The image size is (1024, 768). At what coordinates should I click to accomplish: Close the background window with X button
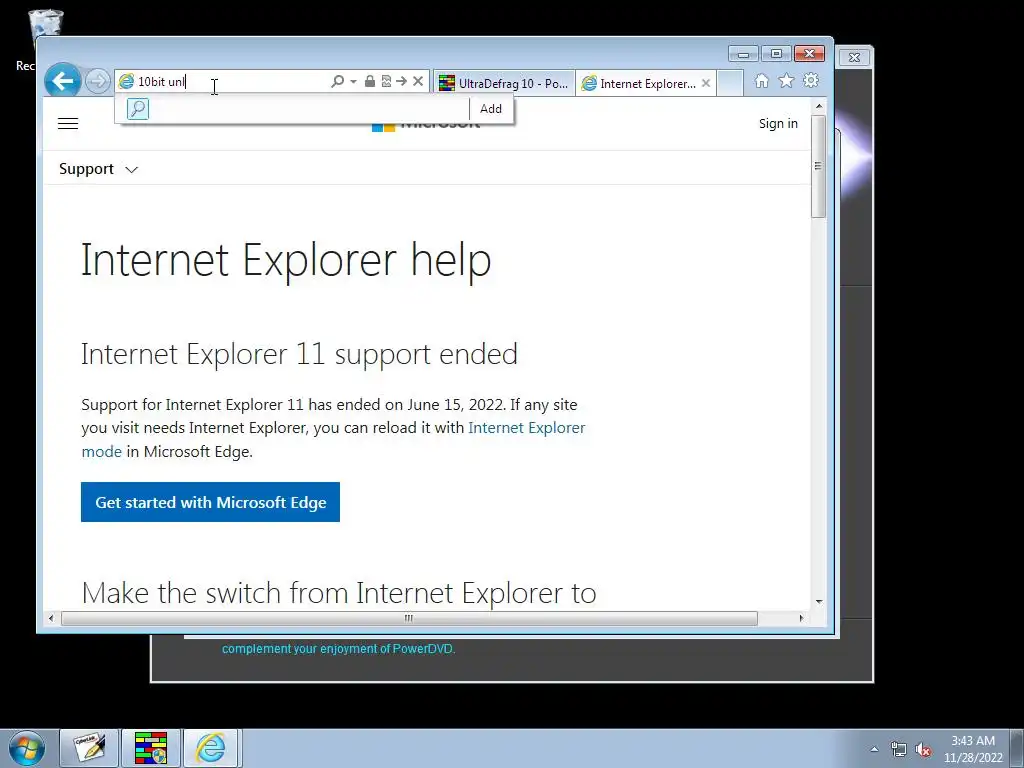point(854,57)
